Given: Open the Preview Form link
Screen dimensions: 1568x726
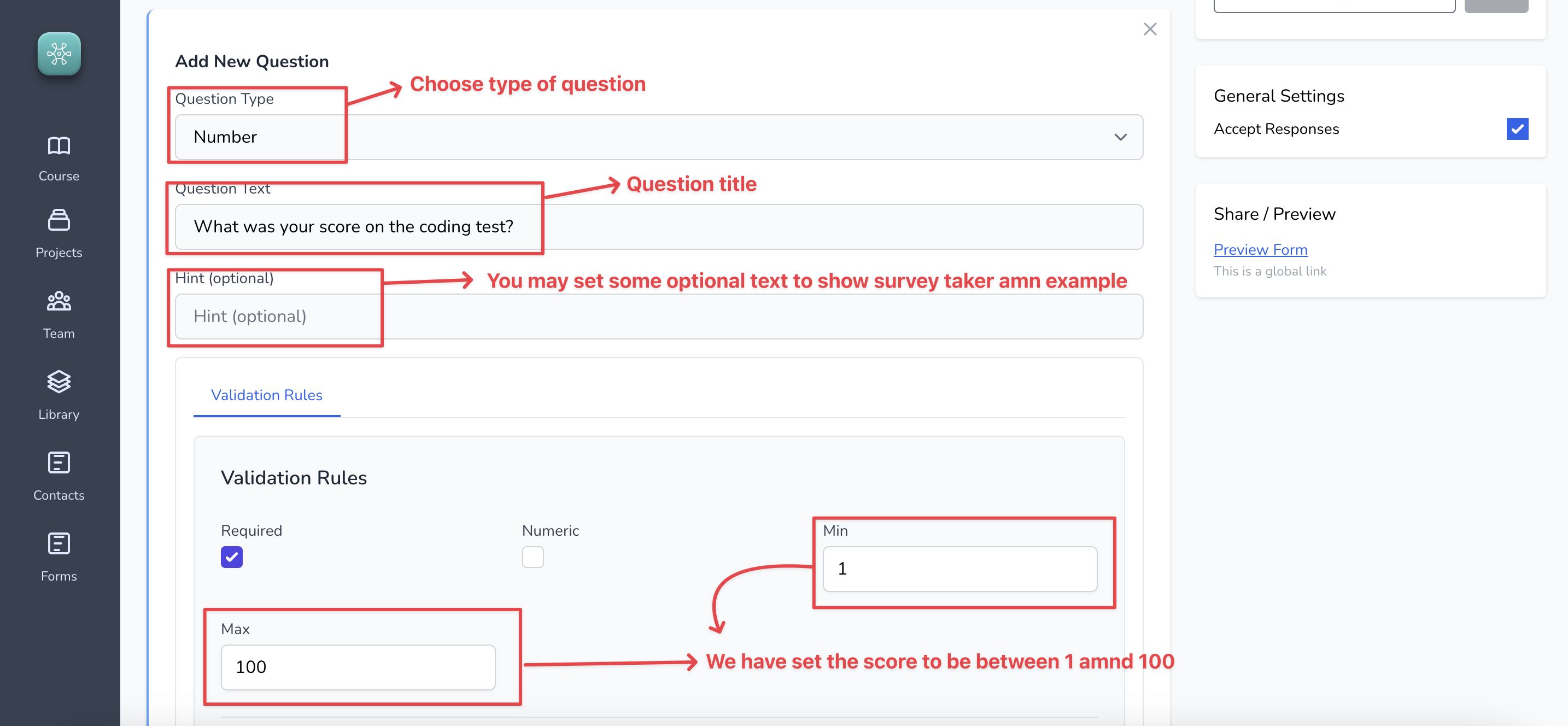Looking at the screenshot, I should coord(1260,249).
